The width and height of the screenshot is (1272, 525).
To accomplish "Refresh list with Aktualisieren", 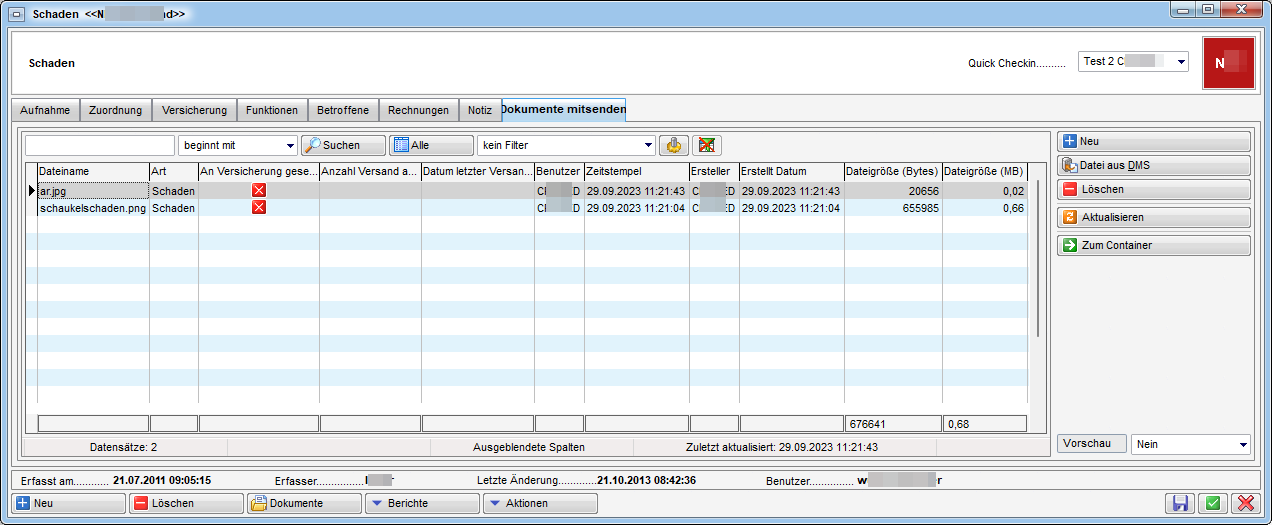I will coord(1153,217).
